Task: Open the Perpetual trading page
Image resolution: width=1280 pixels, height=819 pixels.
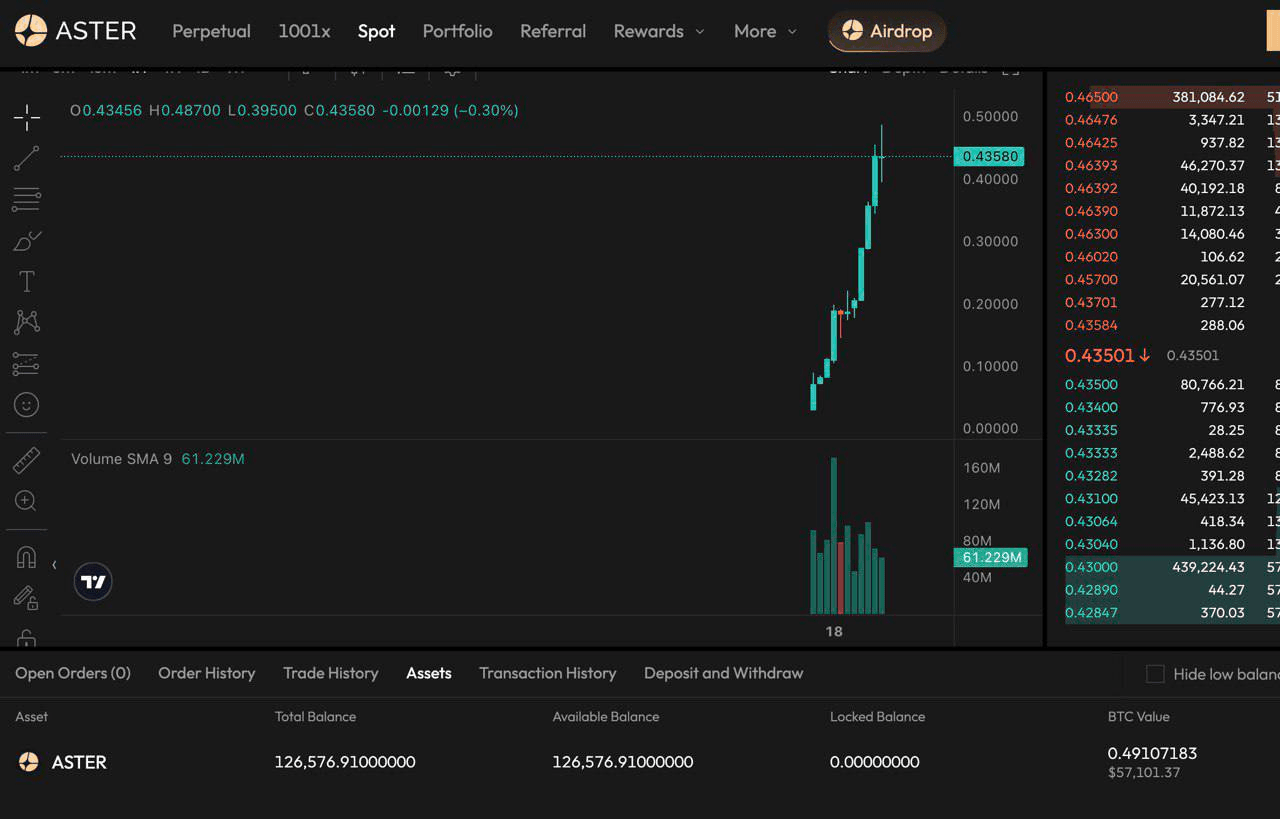Action: (x=211, y=31)
